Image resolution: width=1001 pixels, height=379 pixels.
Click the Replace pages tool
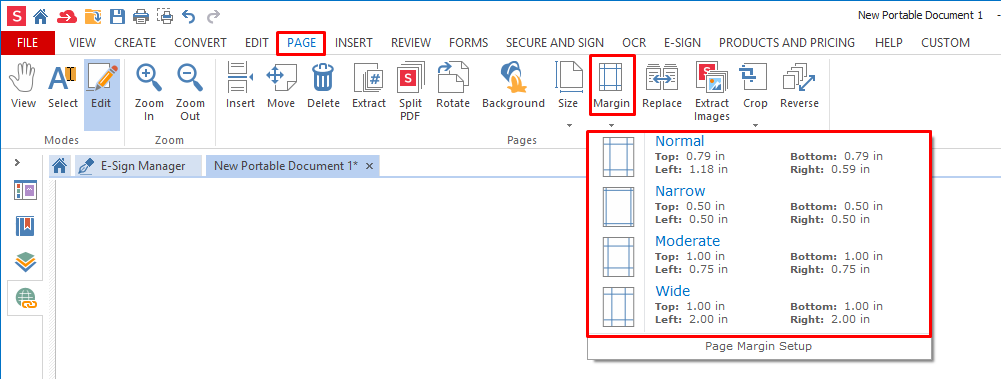[x=661, y=85]
